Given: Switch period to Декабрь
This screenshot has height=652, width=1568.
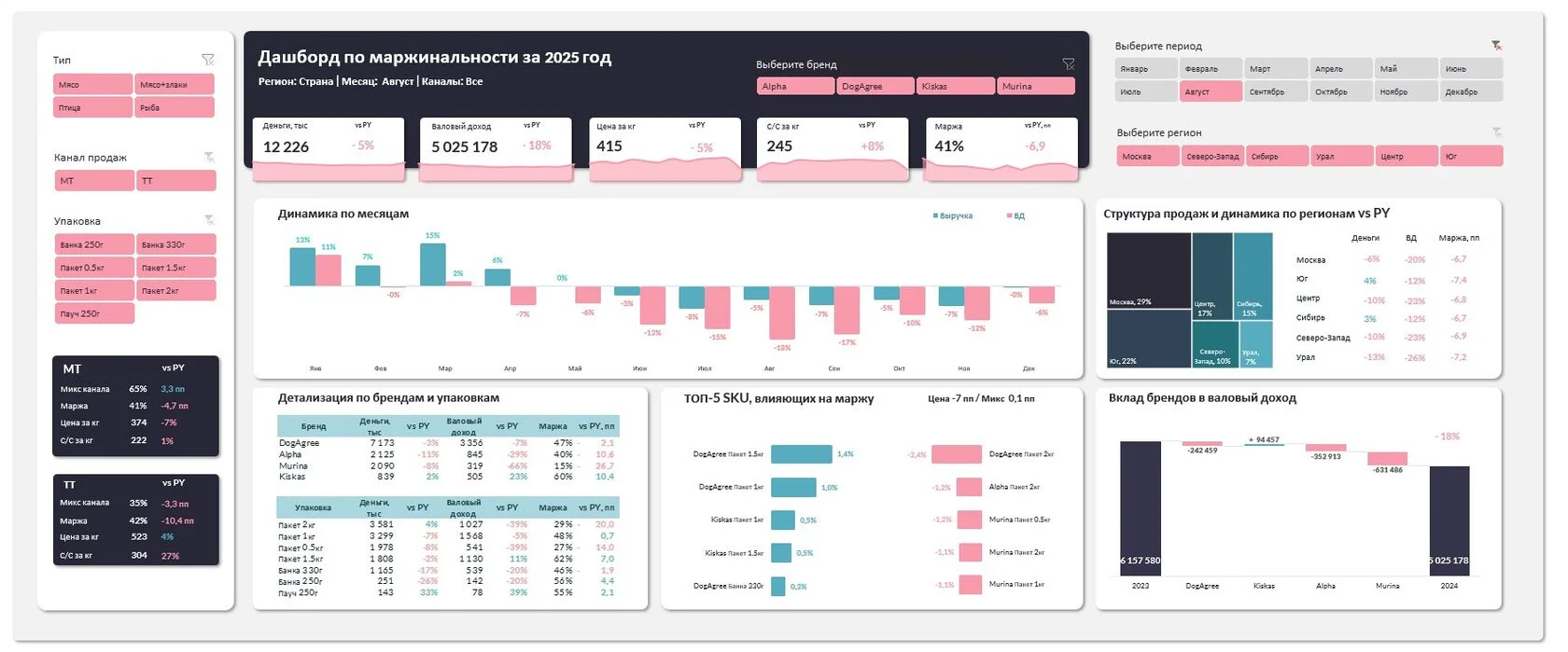Looking at the screenshot, I should click(1471, 91).
